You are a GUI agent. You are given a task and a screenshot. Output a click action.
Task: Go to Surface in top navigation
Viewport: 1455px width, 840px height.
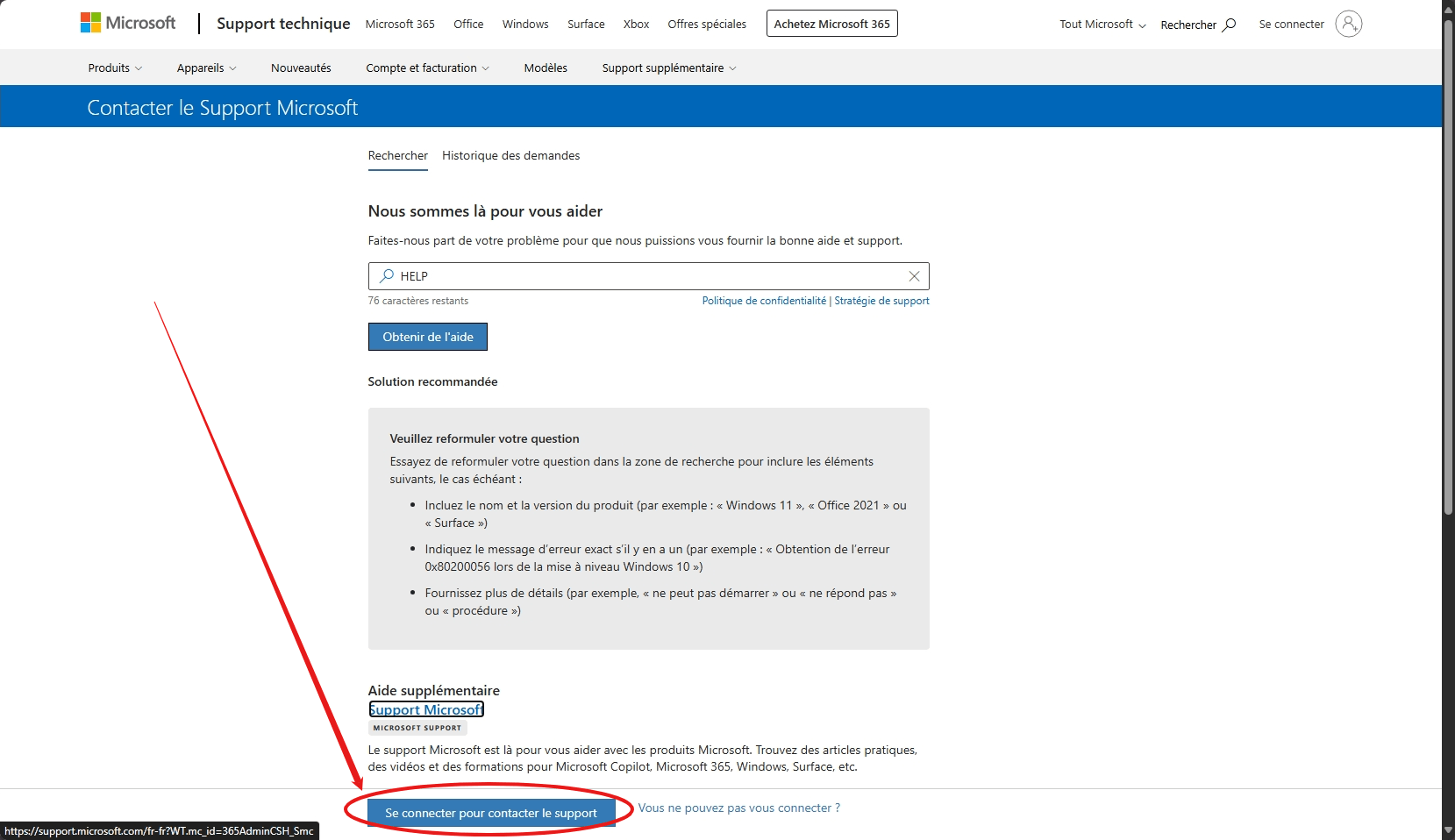[x=586, y=24]
